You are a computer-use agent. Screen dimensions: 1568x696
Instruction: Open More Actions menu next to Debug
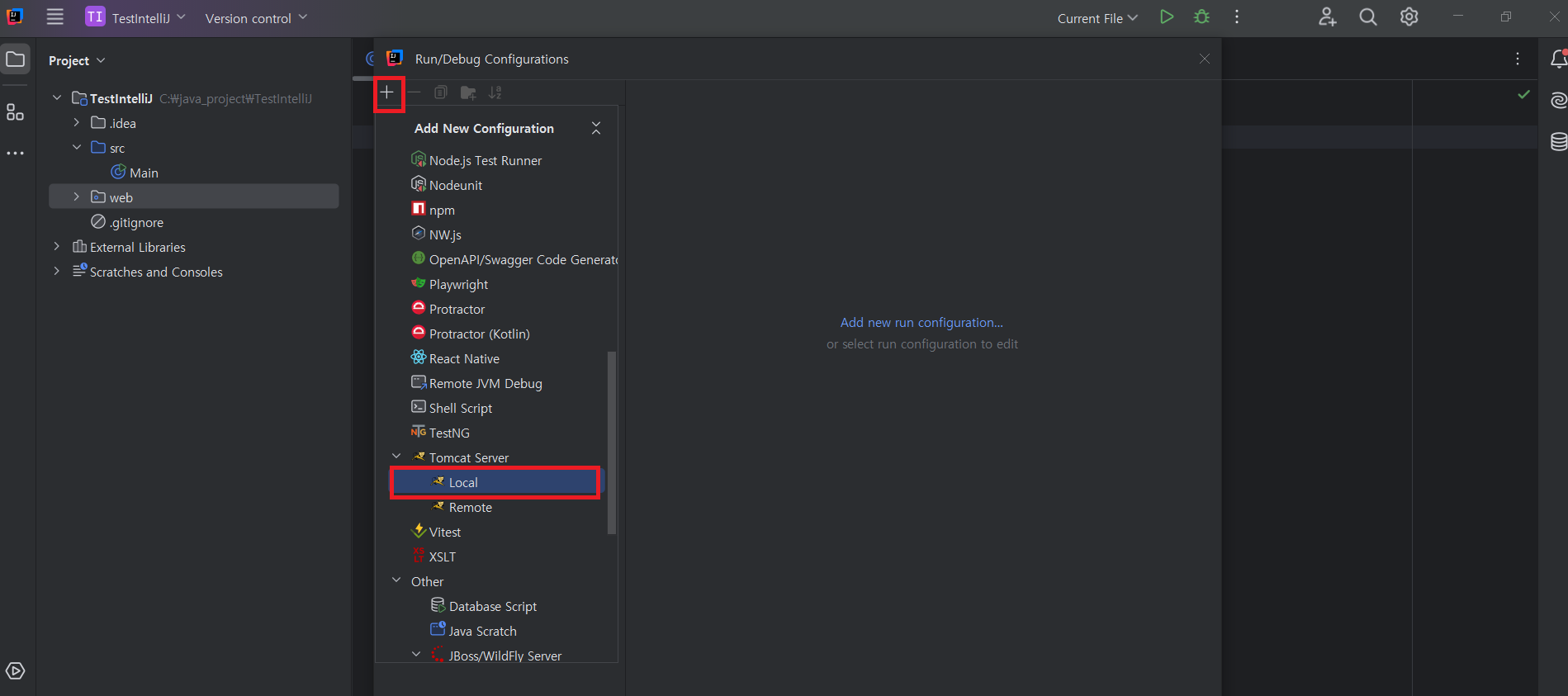click(1237, 17)
